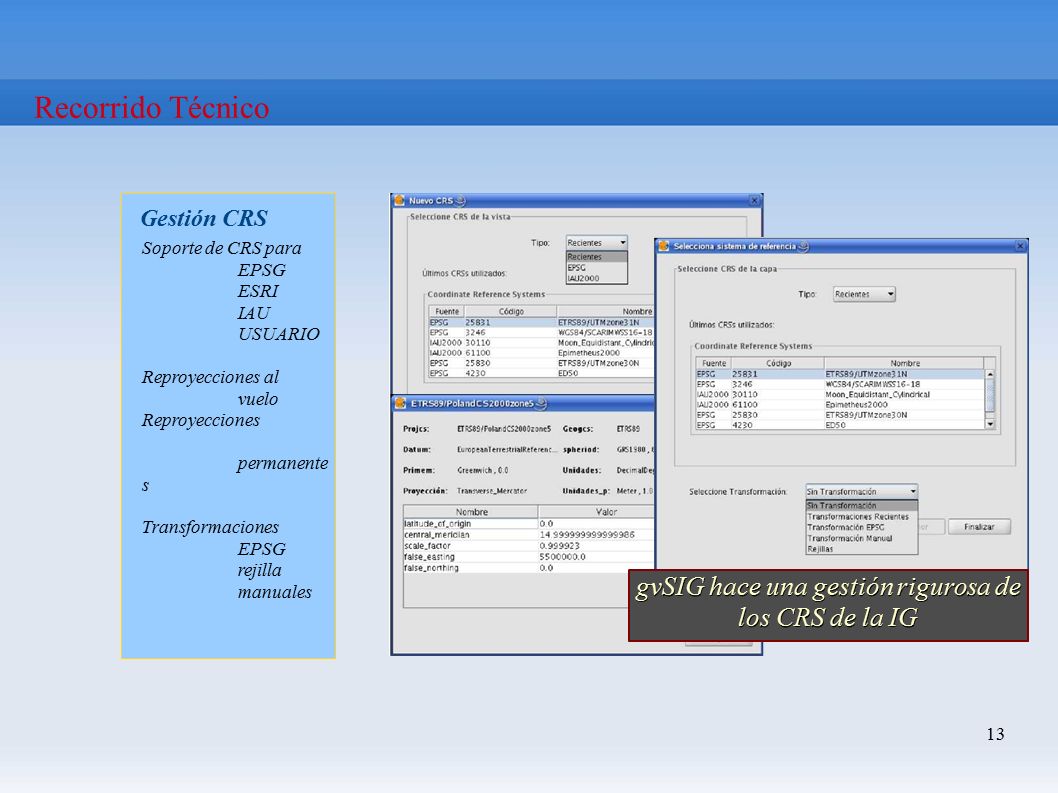Choose IAU2000 in the Nuevo CRS Tipo list
This screenshot has width=1058, height=793.
596,278
